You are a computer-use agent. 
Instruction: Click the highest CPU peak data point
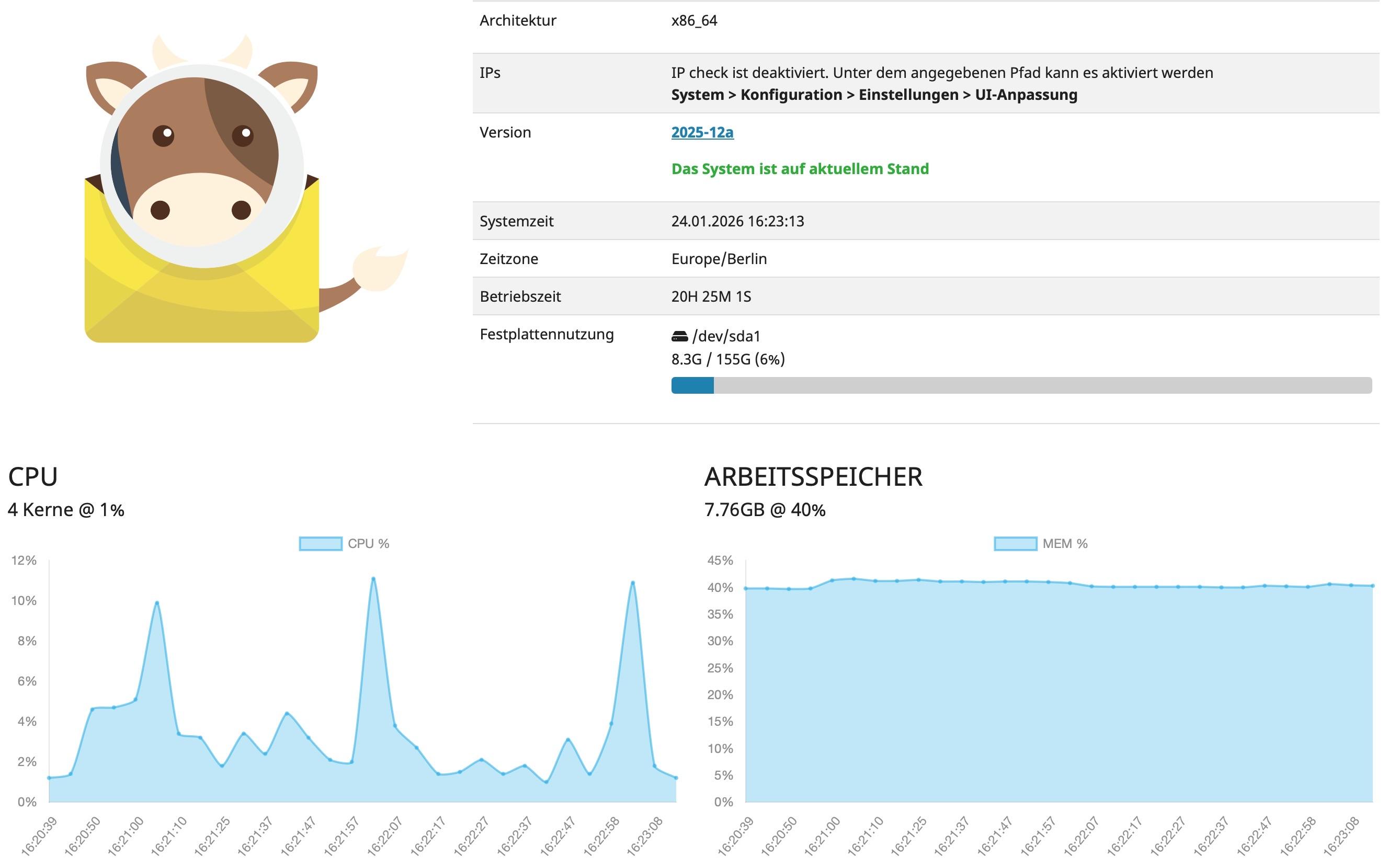tap(373, 579)
